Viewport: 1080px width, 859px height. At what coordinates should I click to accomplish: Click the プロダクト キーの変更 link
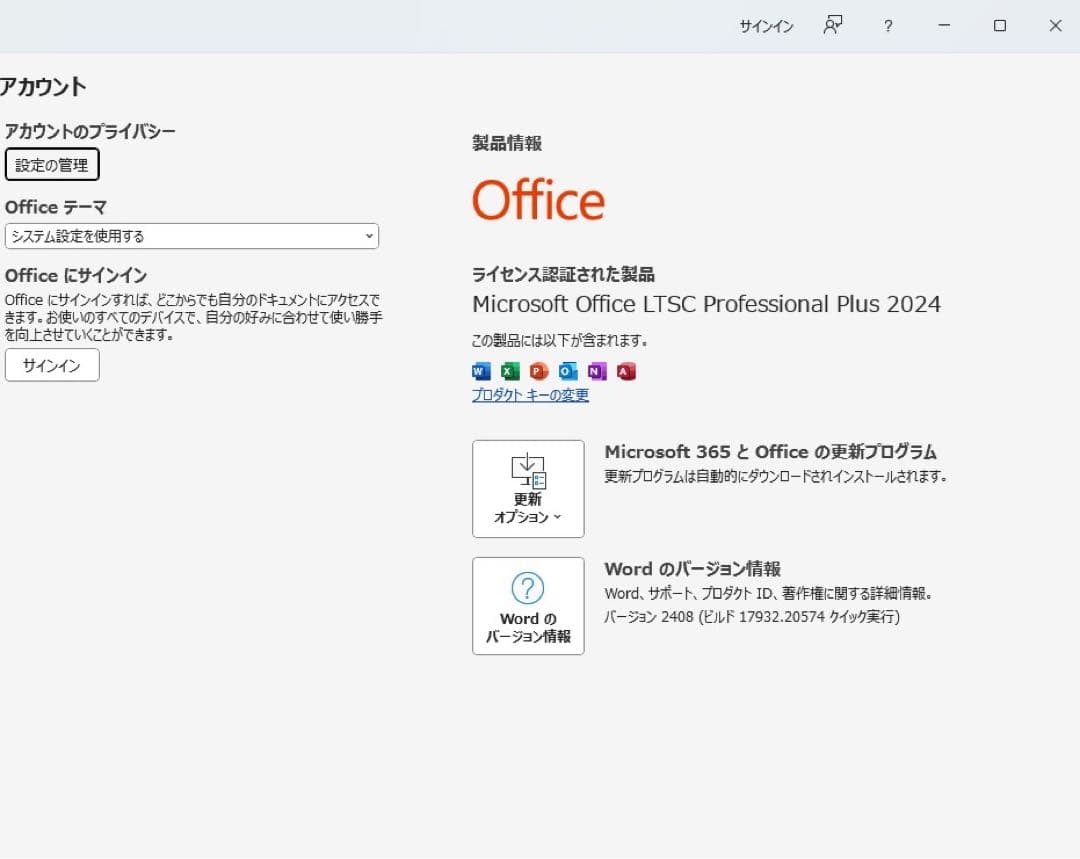[529, 395]
